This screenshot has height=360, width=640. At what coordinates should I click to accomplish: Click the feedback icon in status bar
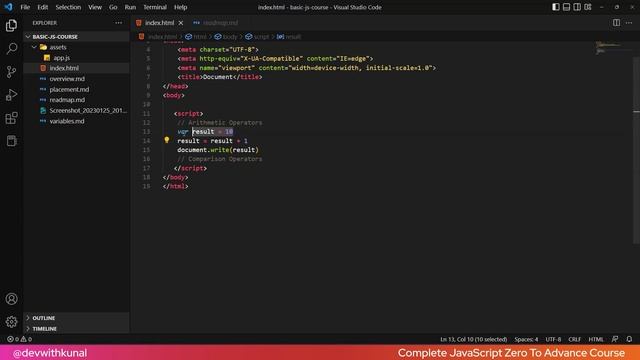coord(615,339)
